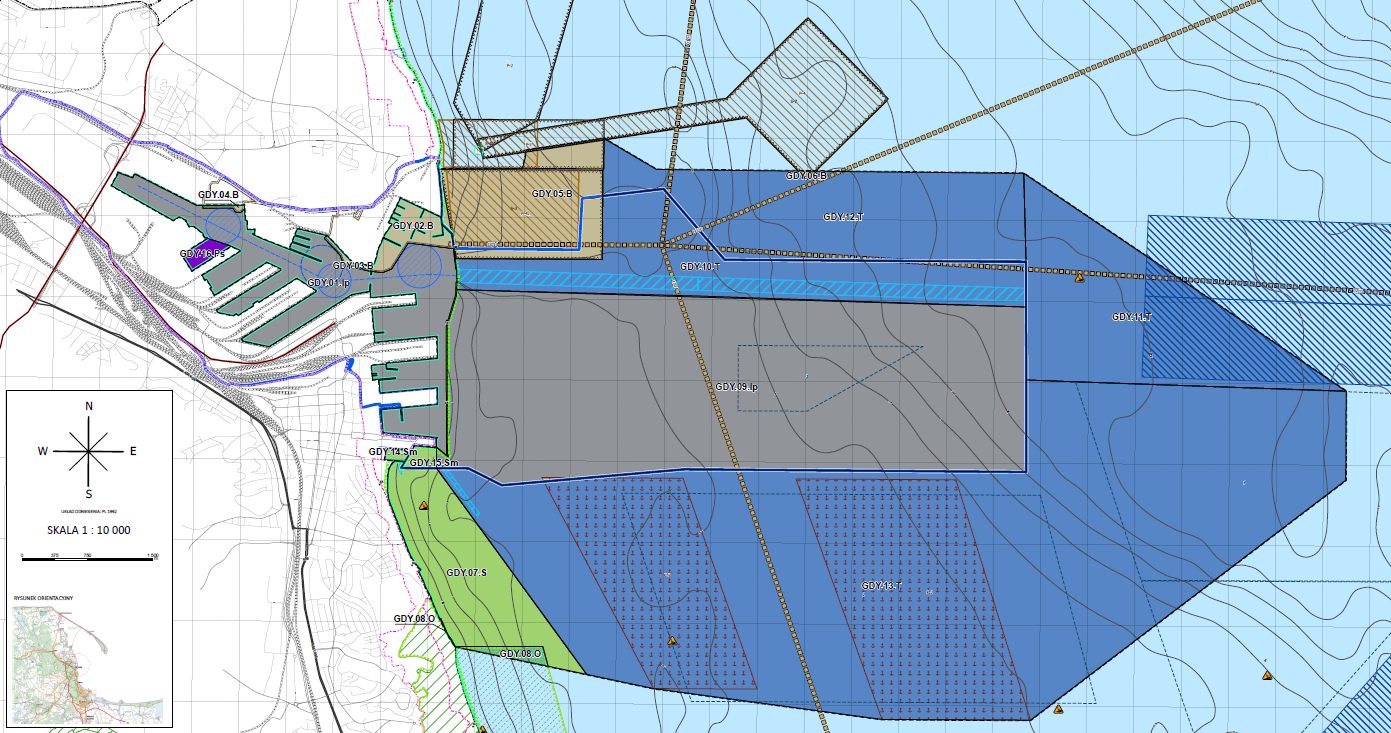The height and width of the screenshot is (733, 1391).
Task: Click the orange triangle marker near GDY.11.T
Action: [x=1079, y=278]
